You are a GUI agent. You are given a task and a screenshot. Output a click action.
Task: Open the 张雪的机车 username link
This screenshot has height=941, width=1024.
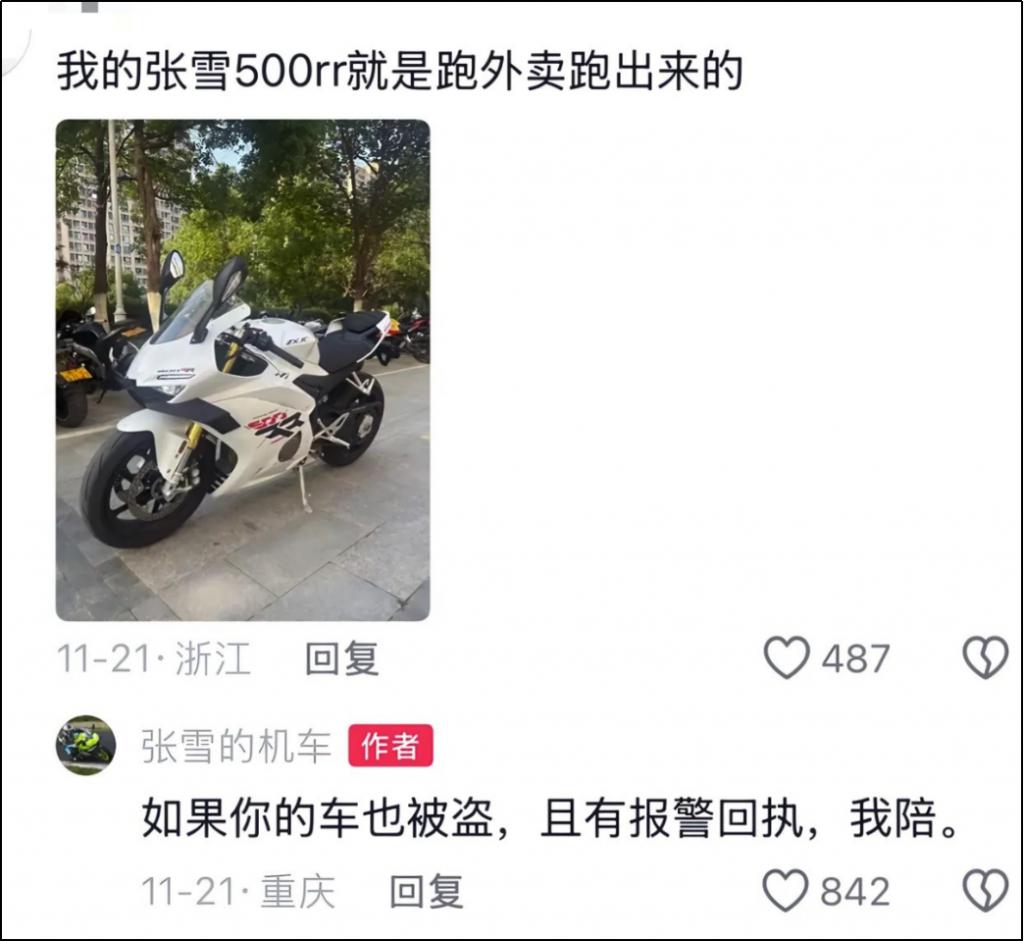click(x=236, y=746)
